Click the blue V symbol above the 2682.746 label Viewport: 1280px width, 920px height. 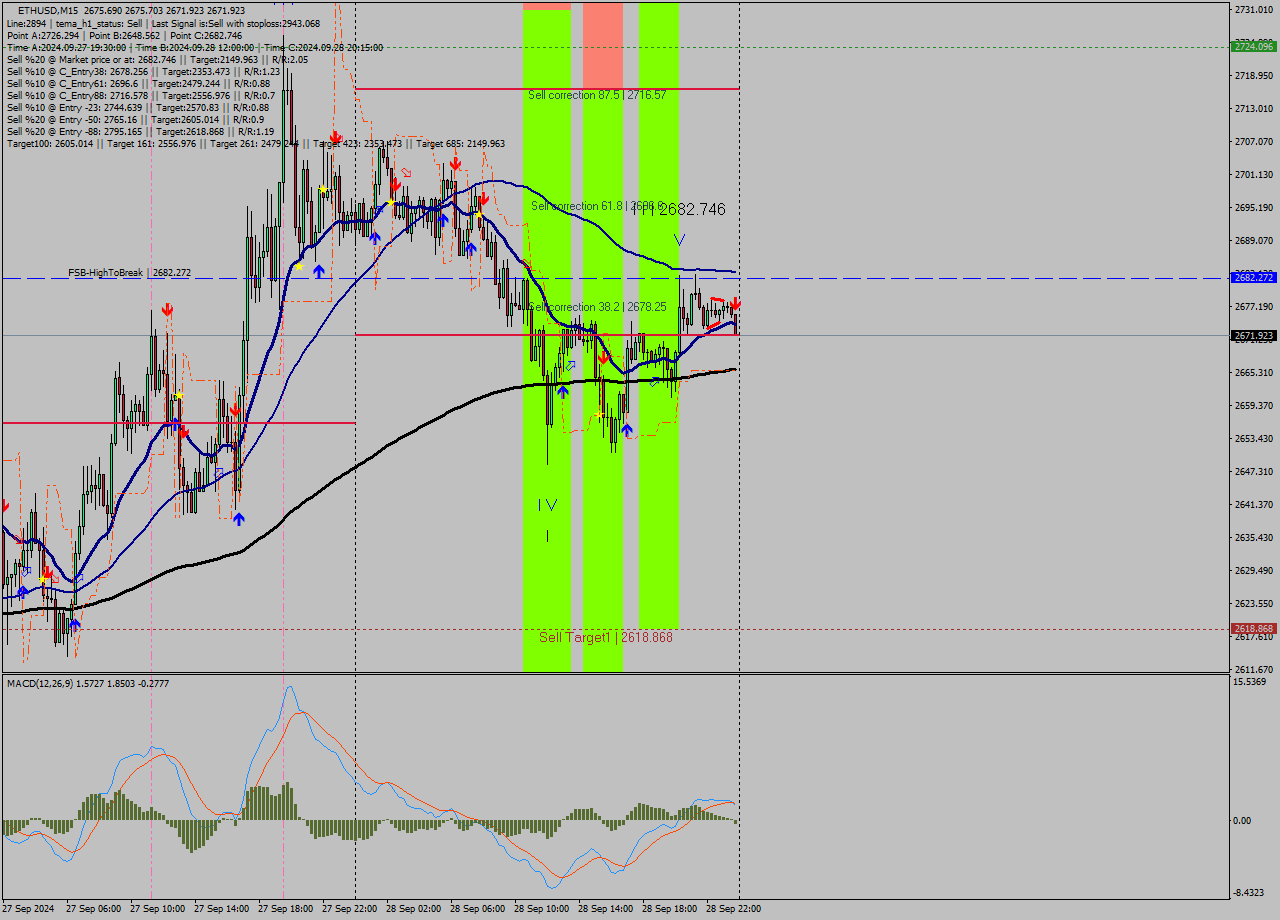pos(679,239)
